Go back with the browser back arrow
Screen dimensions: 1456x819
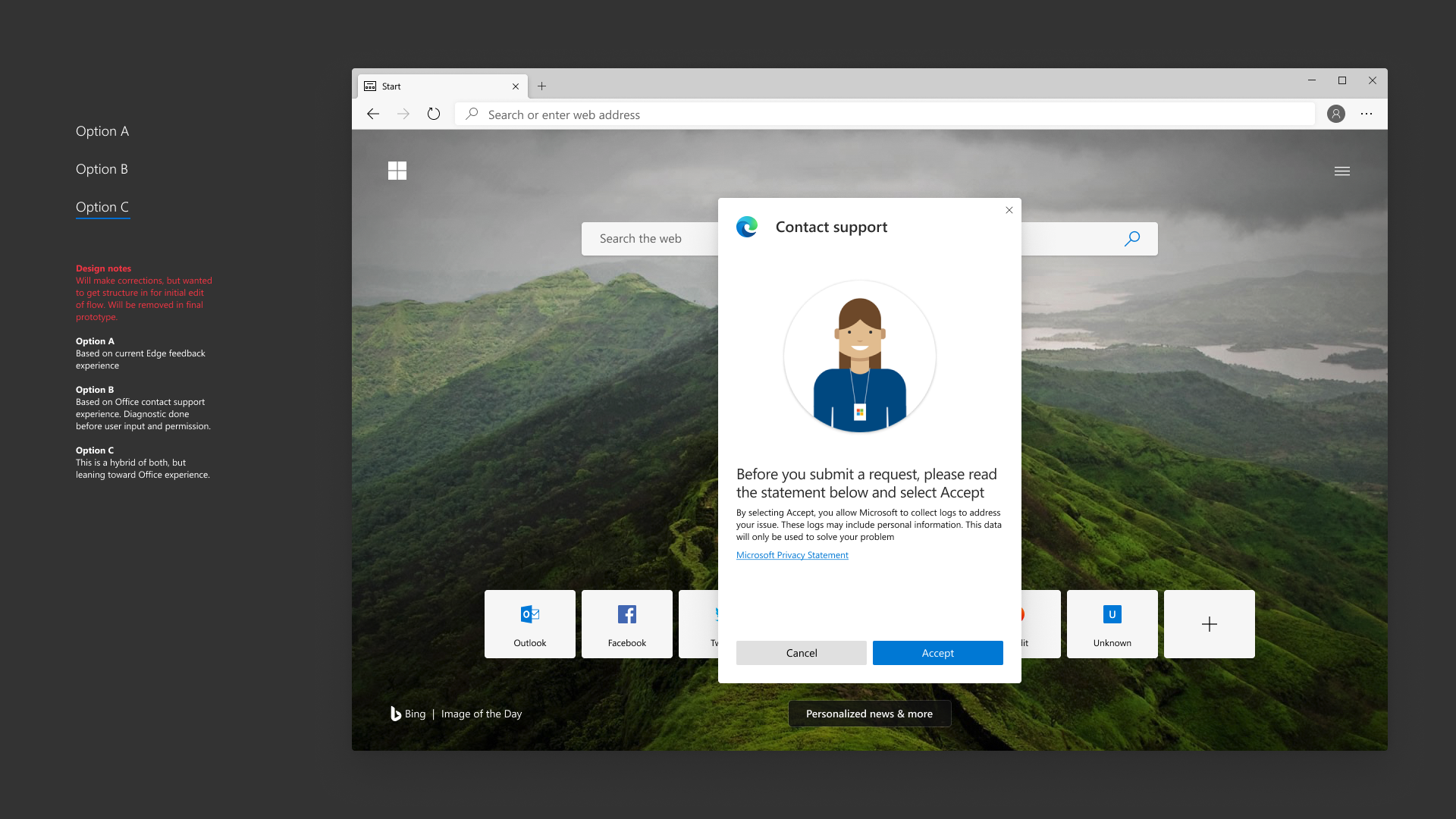click(x=372, y=114)
